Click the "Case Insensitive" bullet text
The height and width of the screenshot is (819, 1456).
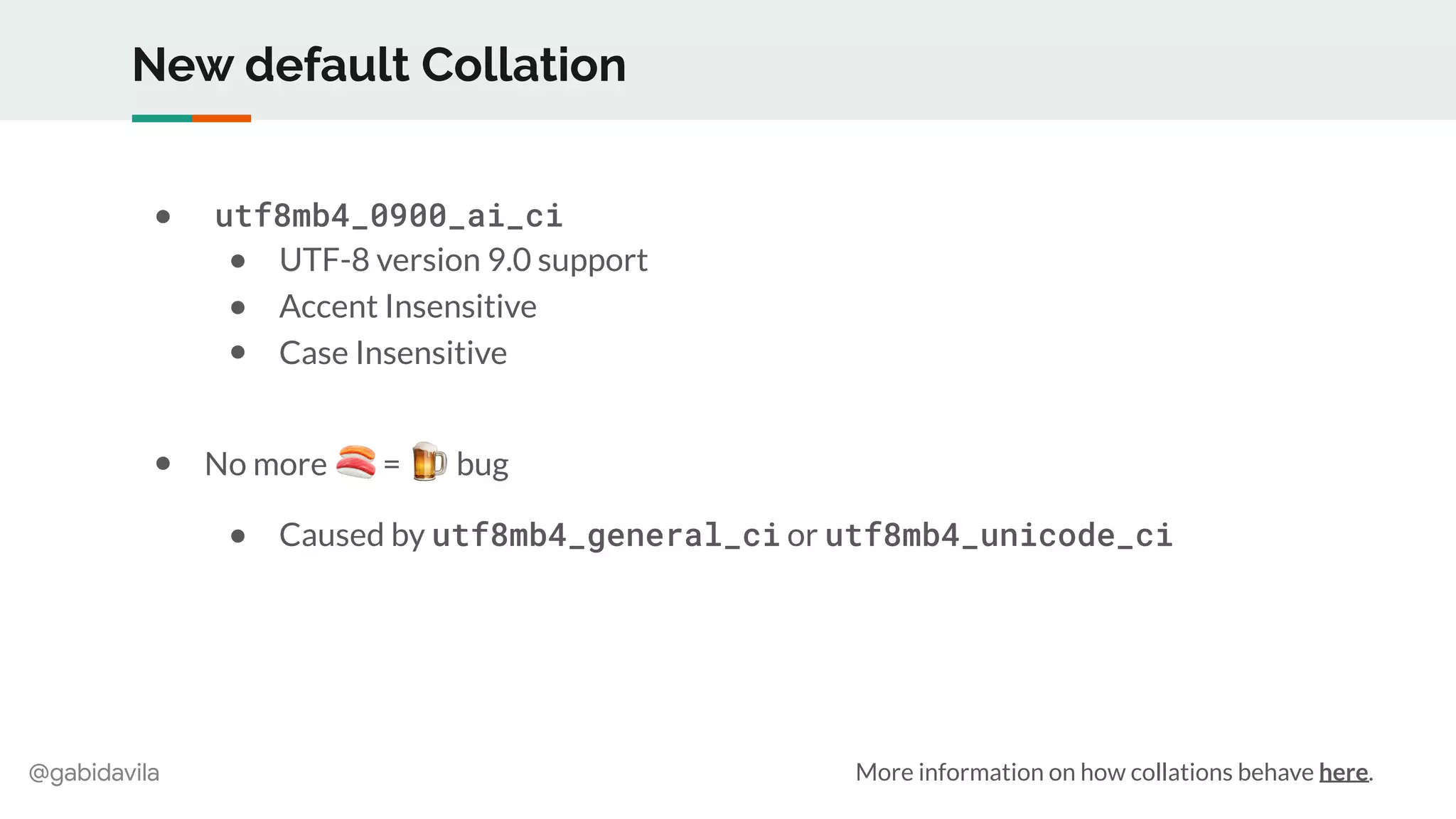(x=392, y=353)
